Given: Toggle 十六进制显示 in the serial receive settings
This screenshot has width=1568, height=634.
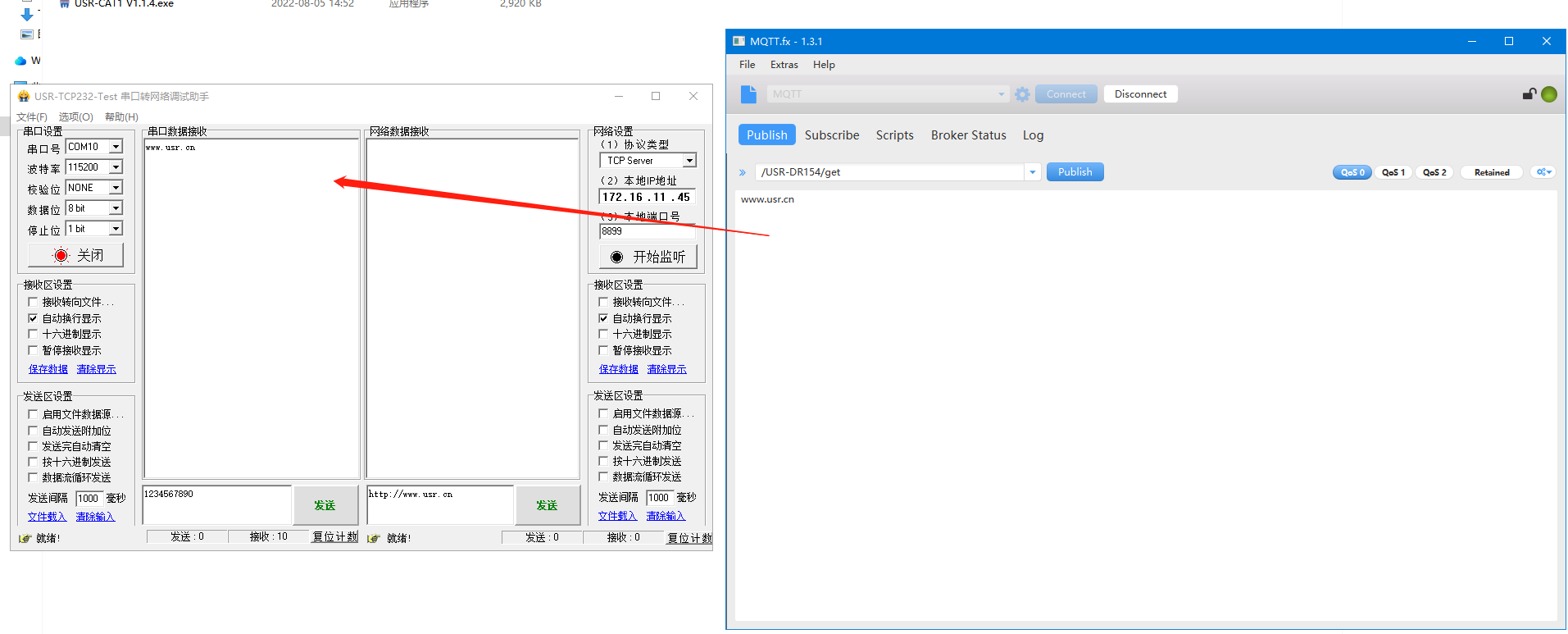Looking at the screenshot, I should pyautogui.click(x=34, y=335).
